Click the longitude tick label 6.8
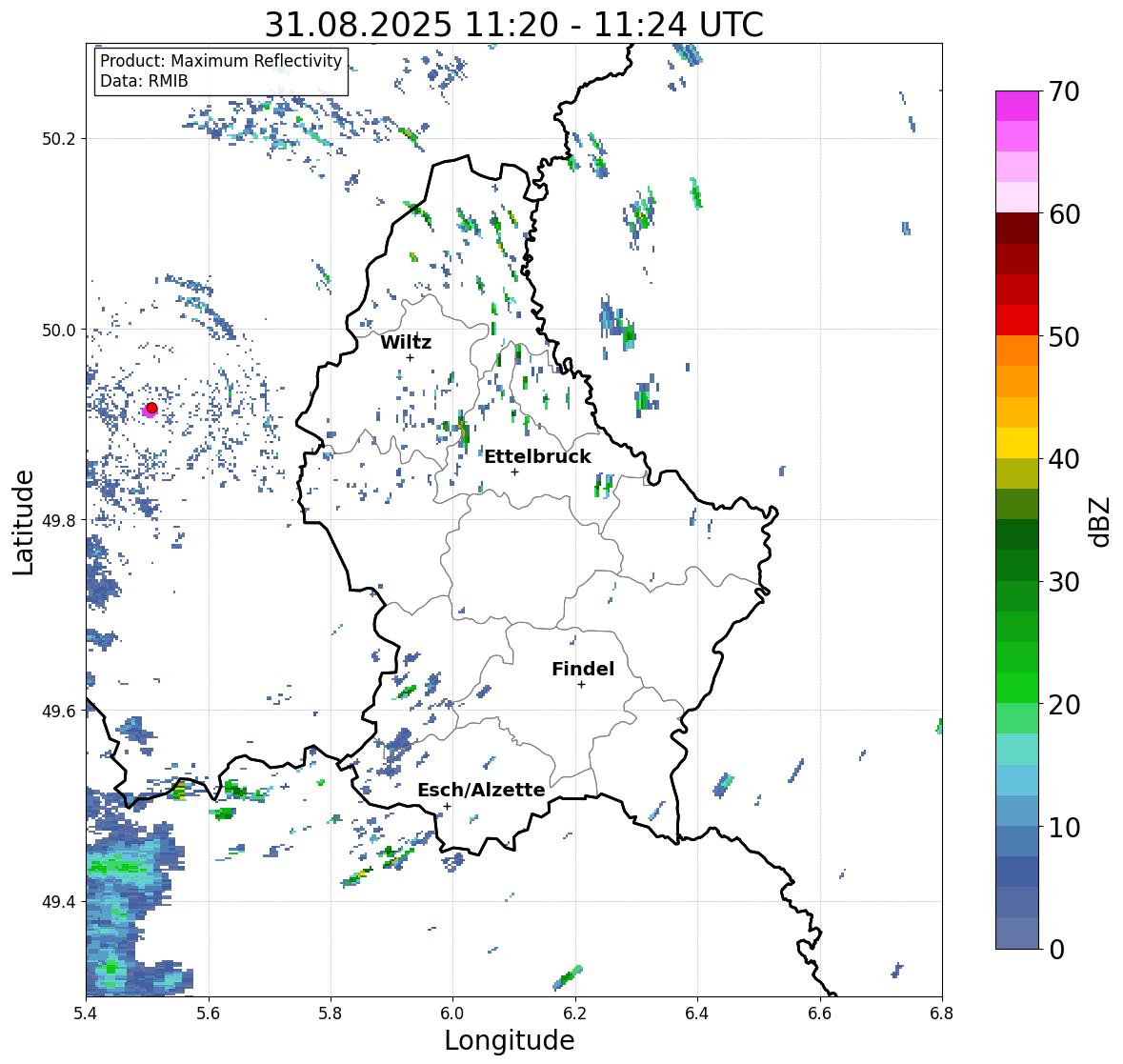 pyautogui.click(x=942, y=1013)
